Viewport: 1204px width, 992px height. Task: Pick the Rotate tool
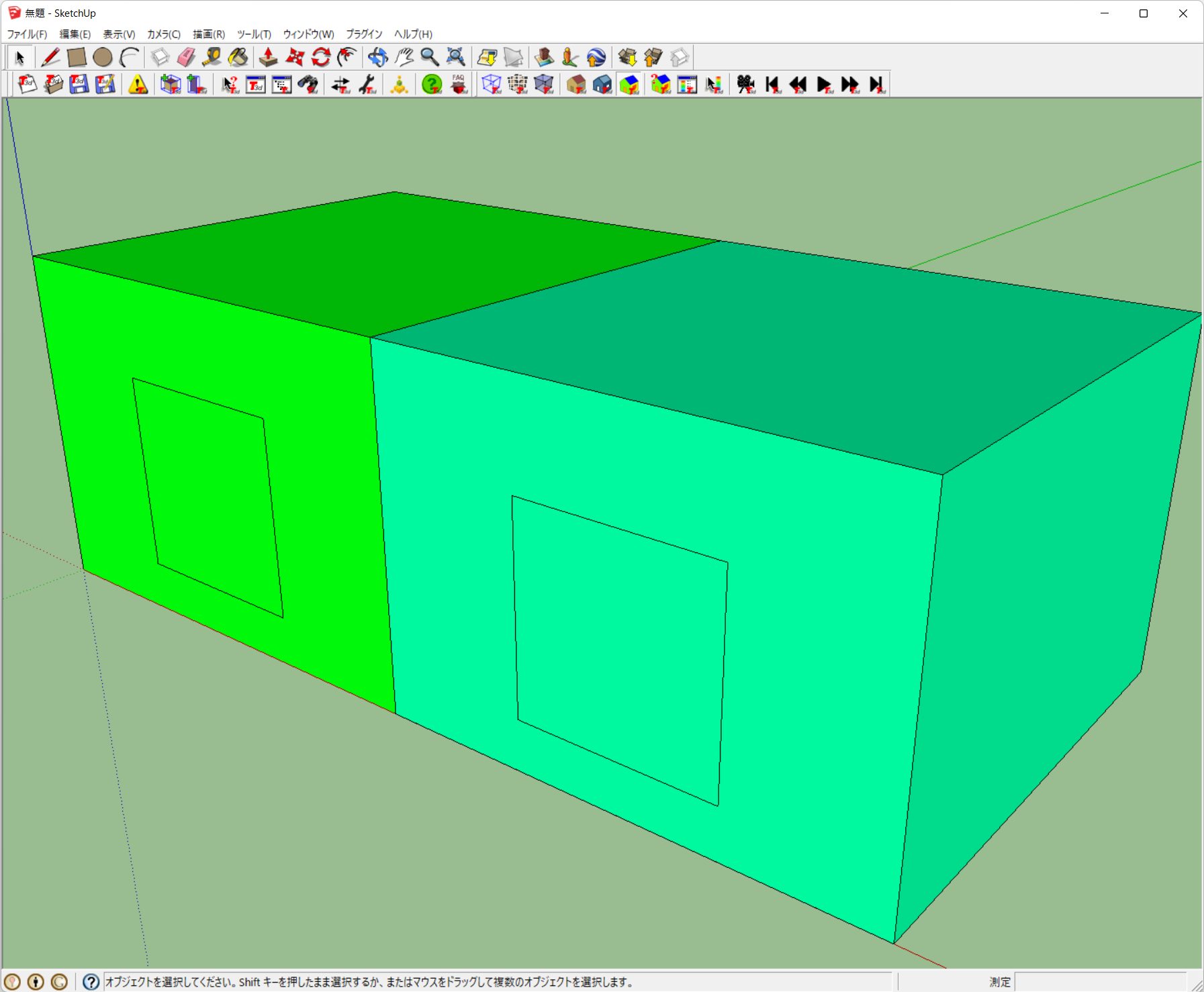321,58
